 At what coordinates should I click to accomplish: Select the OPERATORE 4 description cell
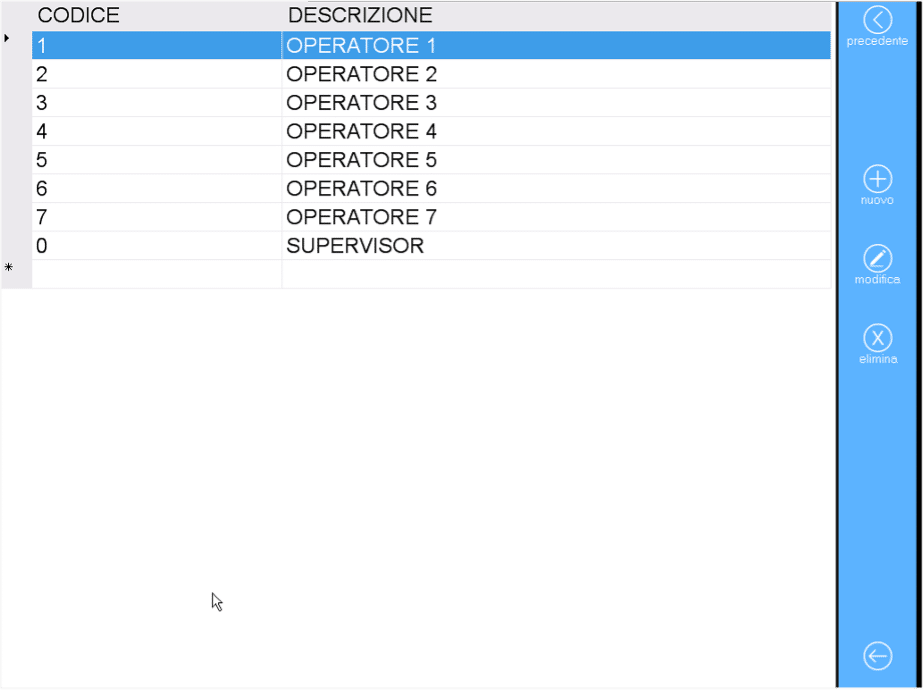[556, 131]
